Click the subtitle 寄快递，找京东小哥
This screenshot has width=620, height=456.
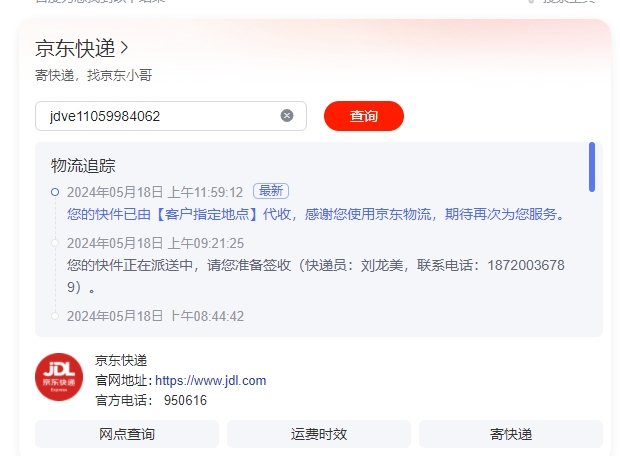pyautogui.click(x=94, y=75)
